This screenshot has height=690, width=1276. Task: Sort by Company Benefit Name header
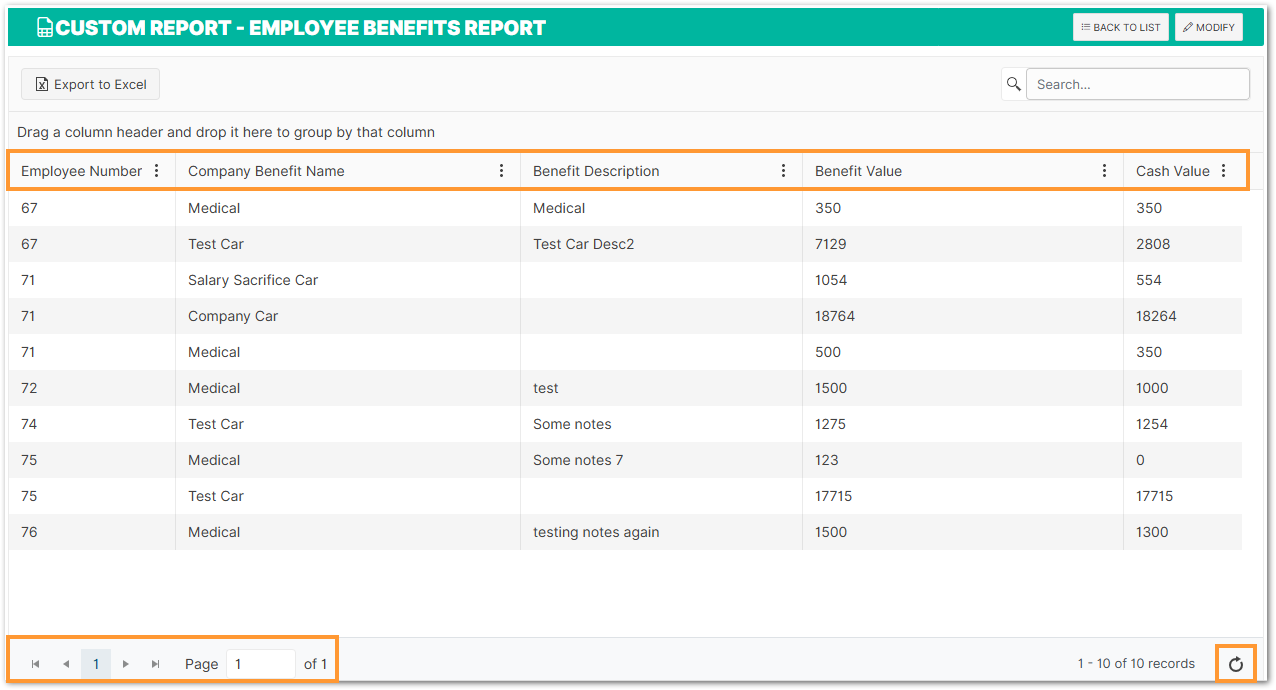(x=266, y=171)
